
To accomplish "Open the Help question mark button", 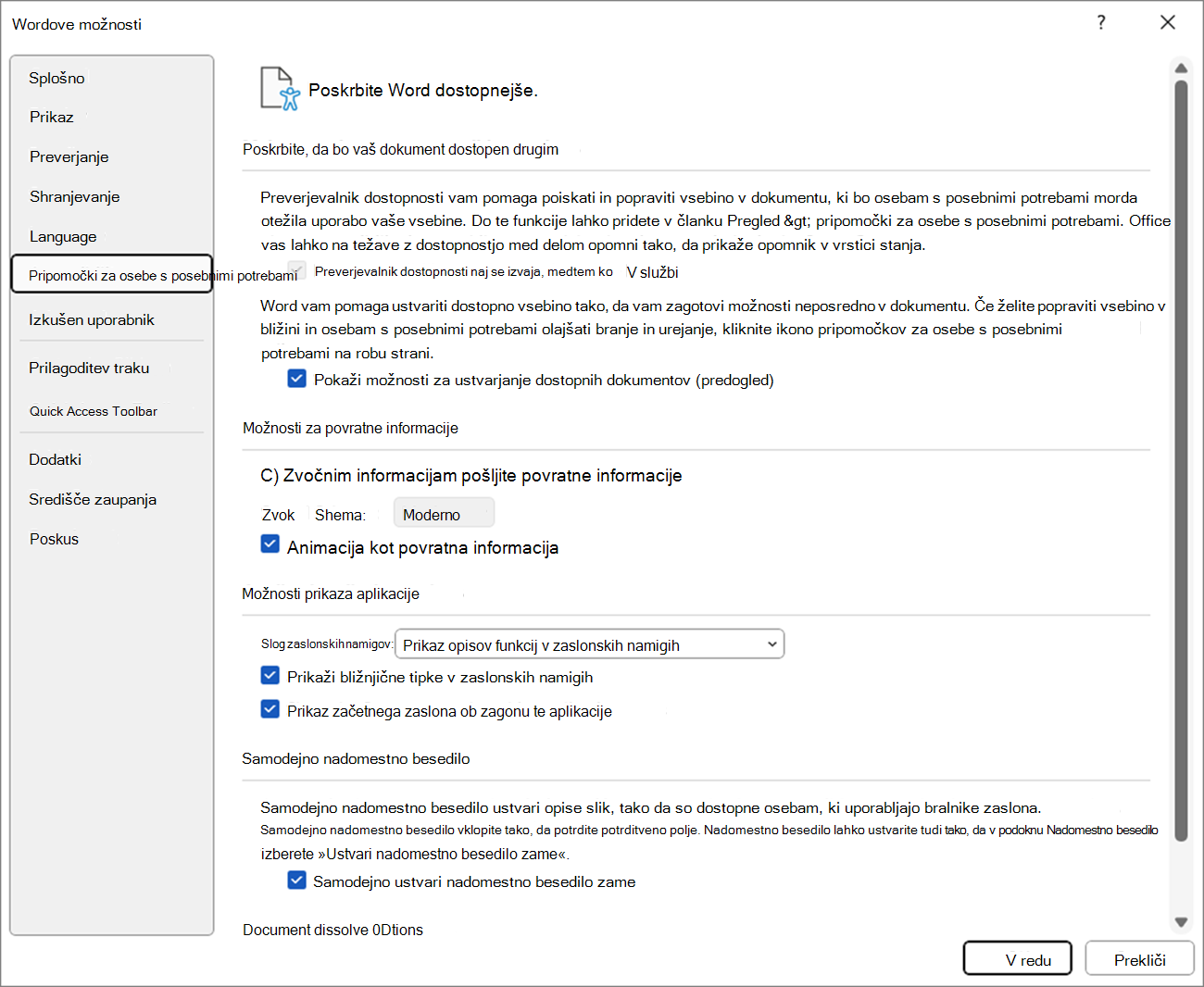I will coord(1101,22).
